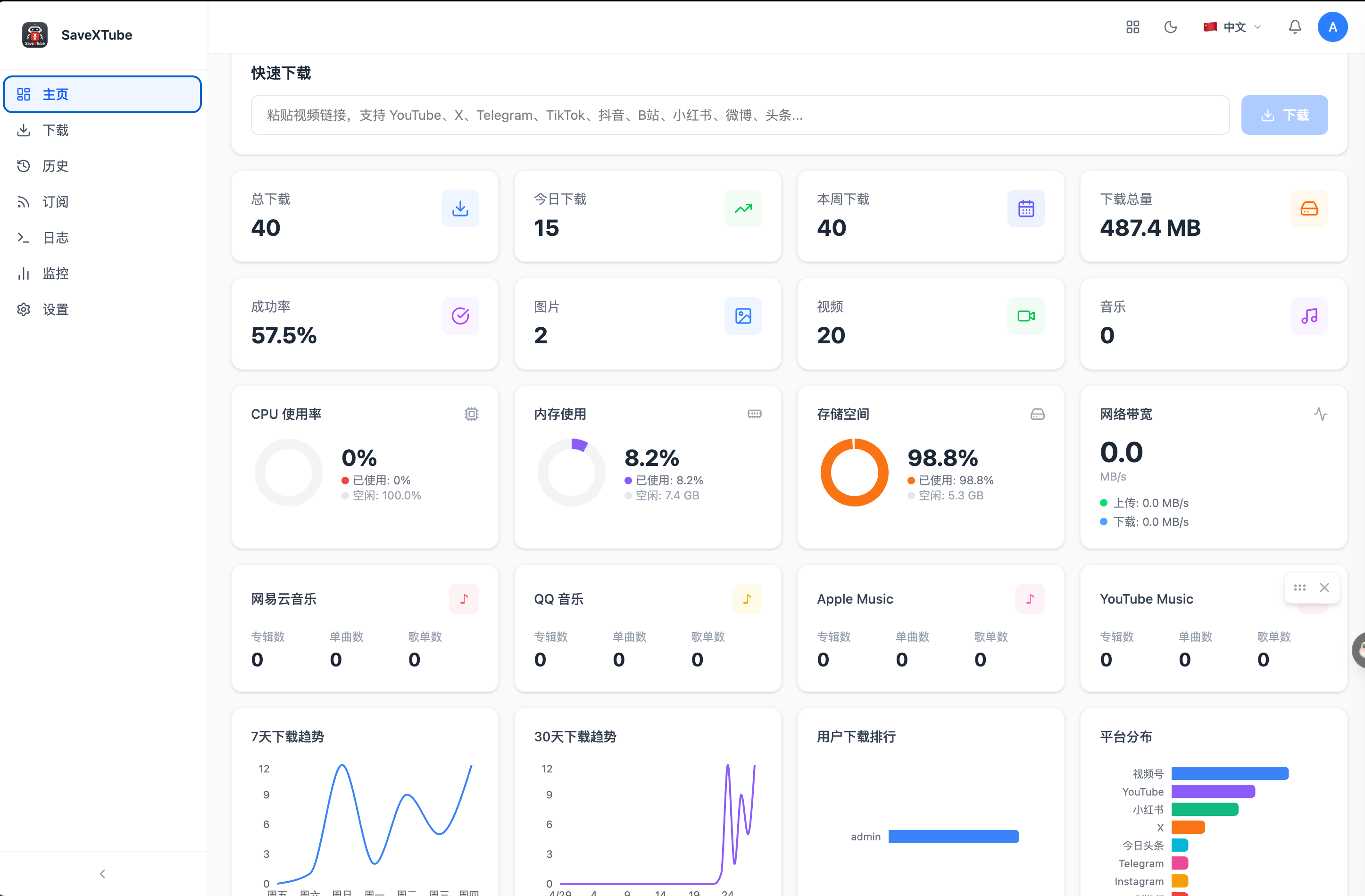Screen dimensions: 1365x896
Task: Click the drag handle dots on floating widget
Action: pos(1299,588)
